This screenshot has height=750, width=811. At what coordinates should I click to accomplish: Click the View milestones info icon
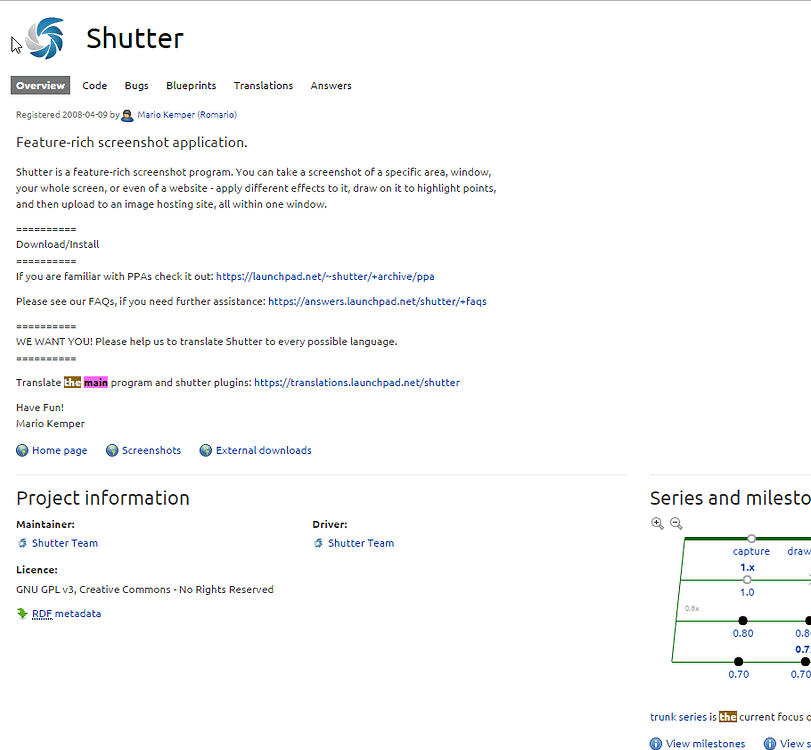656,743
